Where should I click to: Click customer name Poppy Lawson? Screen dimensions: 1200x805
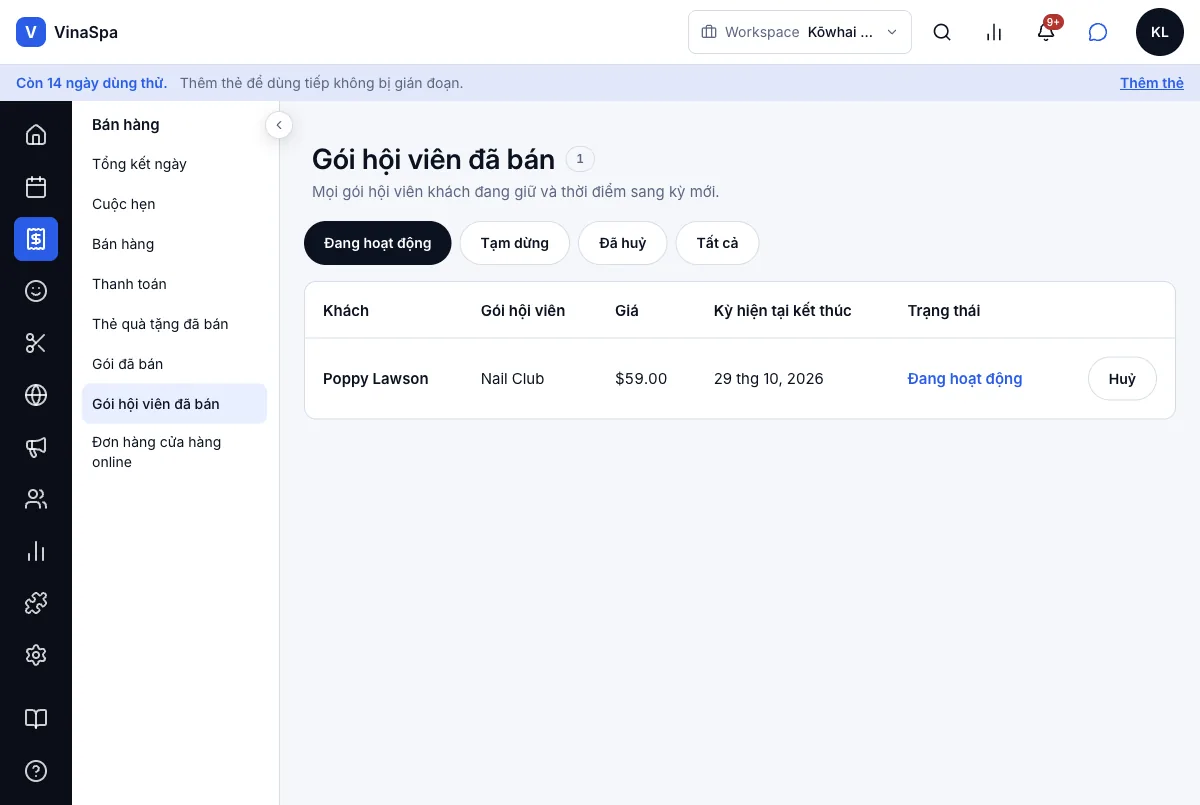376,379
